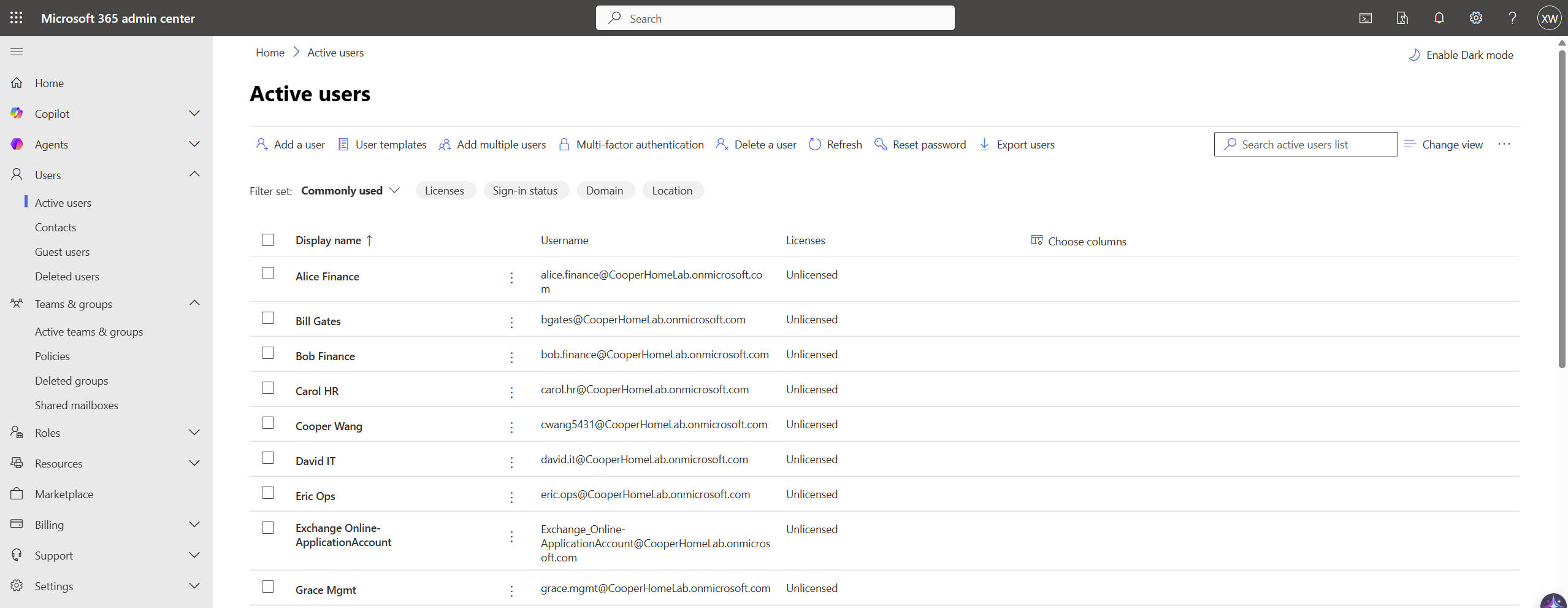The width and height of the screenshot is (1568, 608).
Task: Open the settings gear in top bar
Action: point(1475,18)
